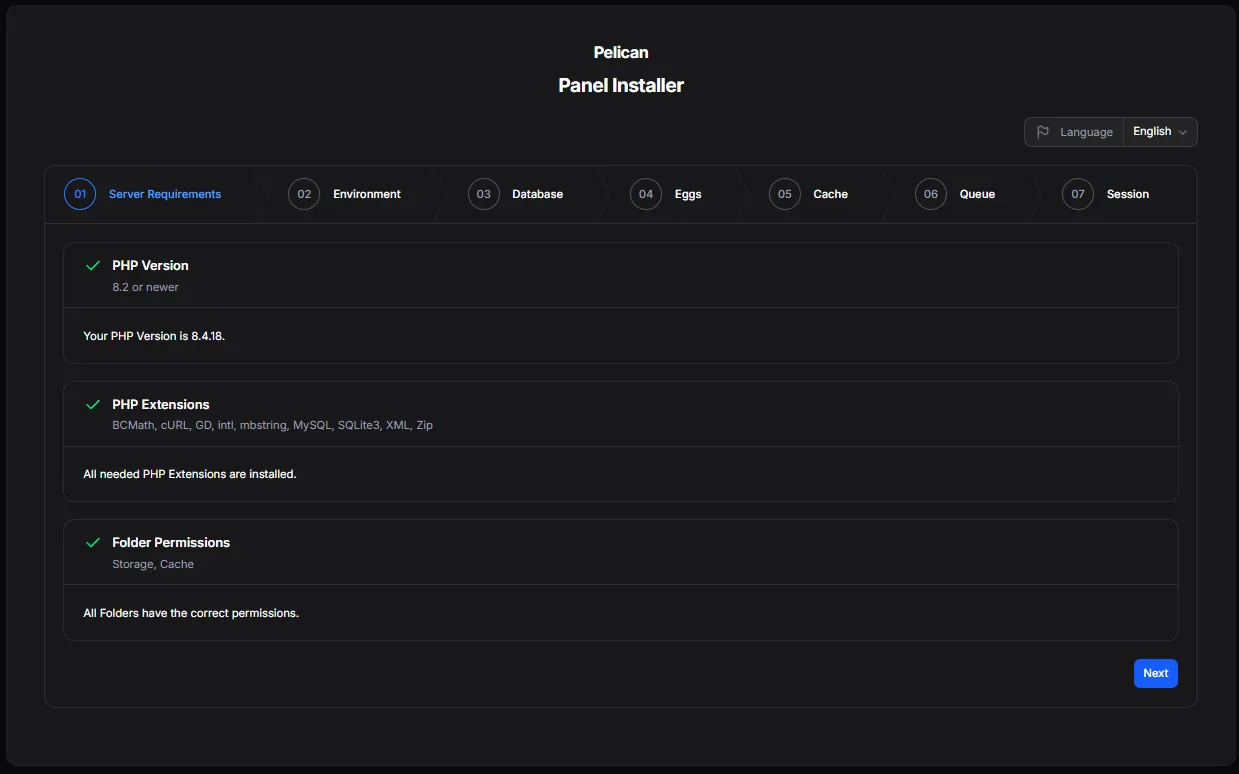Viewport: 1239px width, 774px height.
Task: Click the "Storage, Cache" subtitle
Action: pos(153,564)
